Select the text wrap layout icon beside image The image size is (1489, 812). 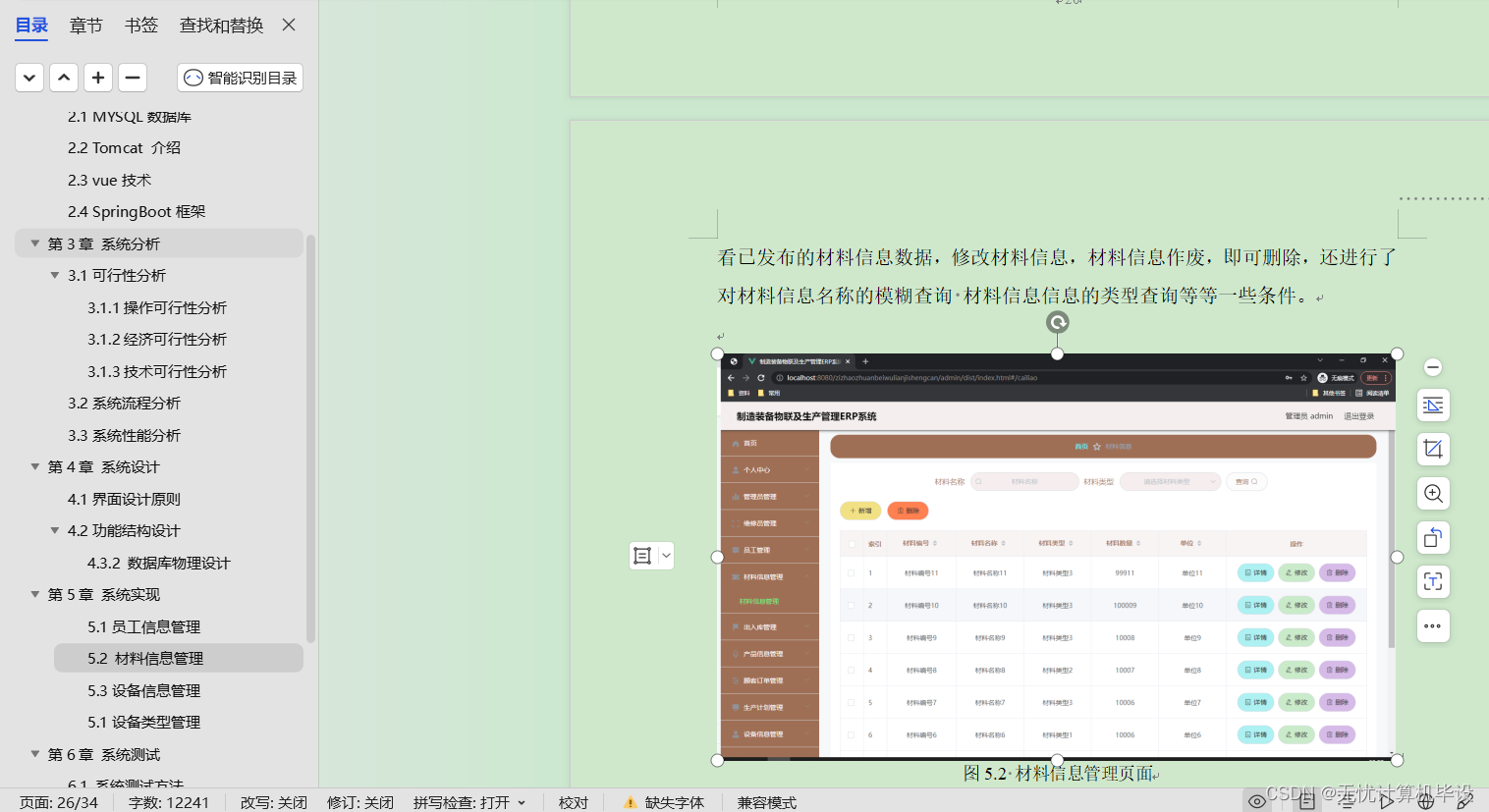point(1432,405)
